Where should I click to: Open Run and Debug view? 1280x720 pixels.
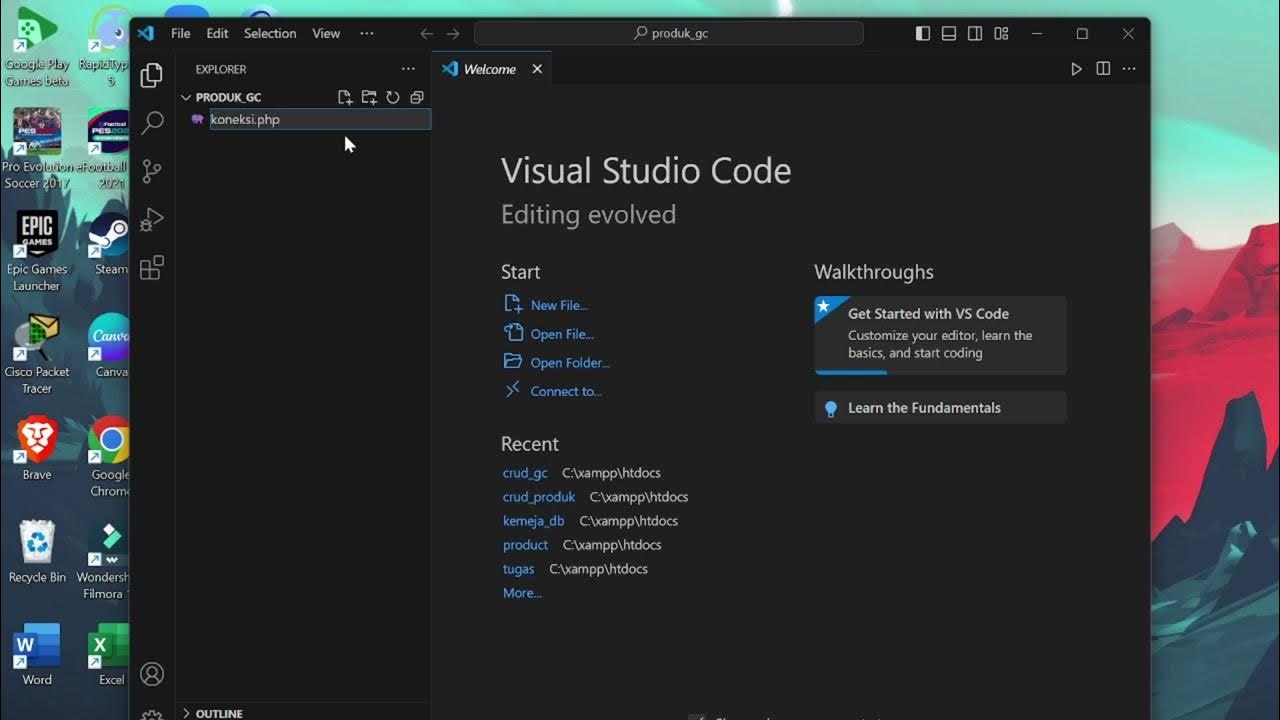coord(152,219)
